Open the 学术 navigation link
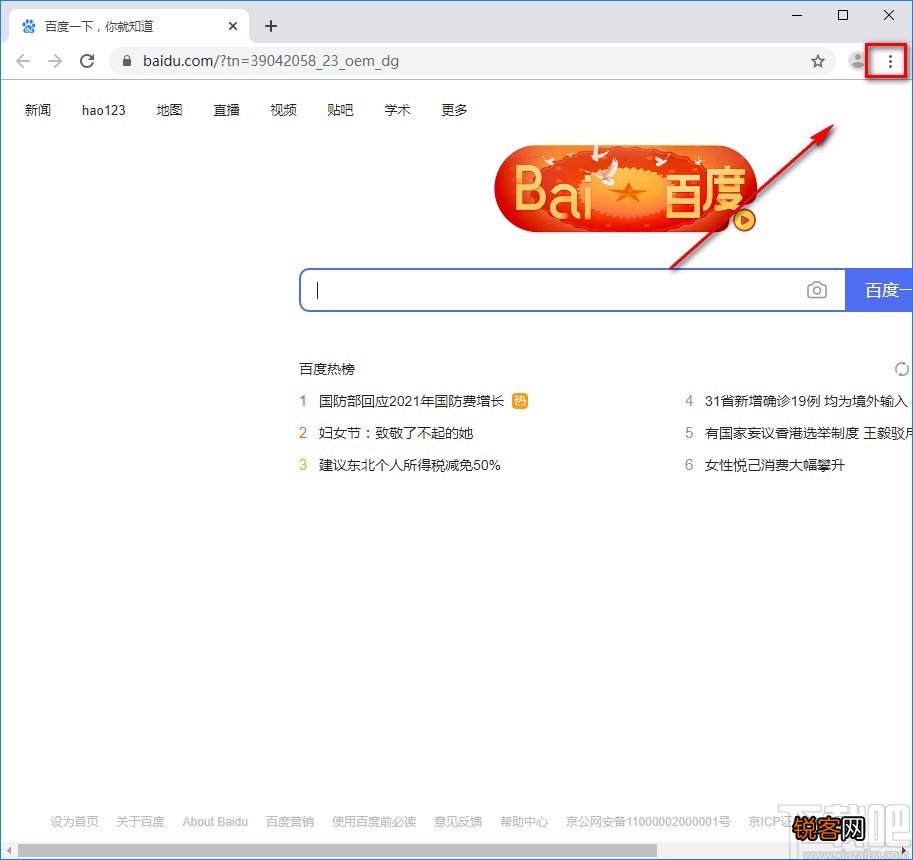Screen dimensions: 913x860 pyautogui.click(x=397, y=109)
